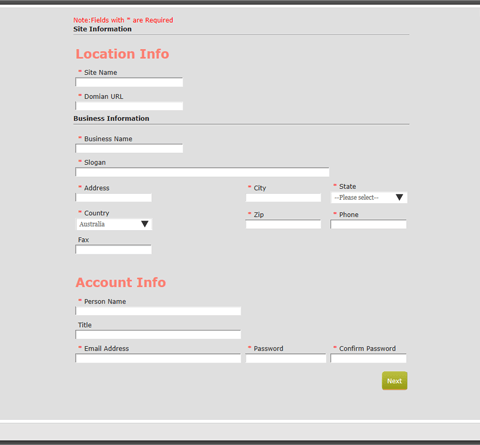Image resolution: width=480 pixels, height=445 pixels.
Task: Open the State dropdown
Action: coord(369,197)
